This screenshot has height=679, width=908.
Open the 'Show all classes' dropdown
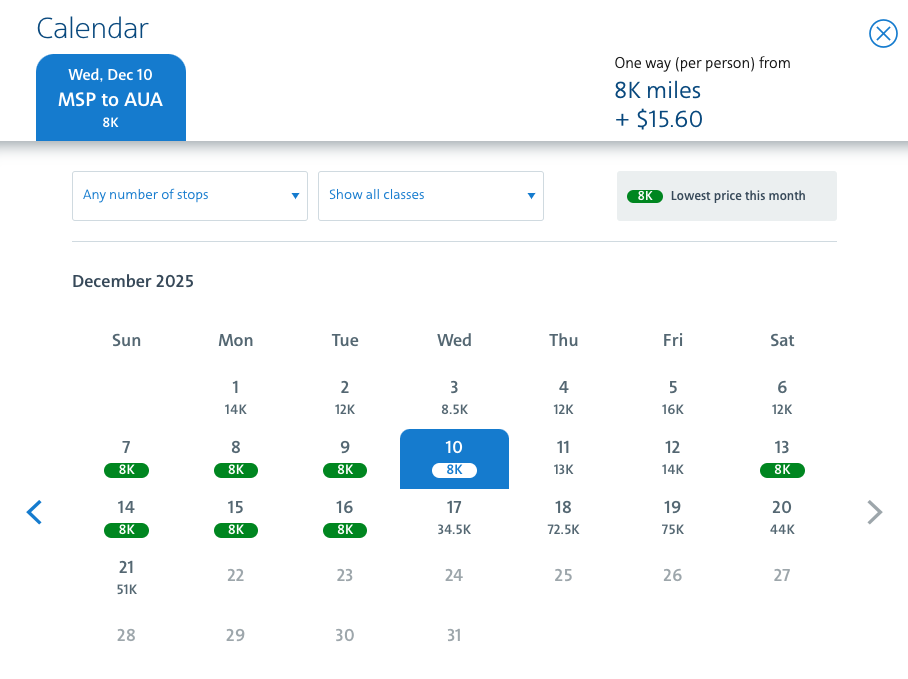430,195
